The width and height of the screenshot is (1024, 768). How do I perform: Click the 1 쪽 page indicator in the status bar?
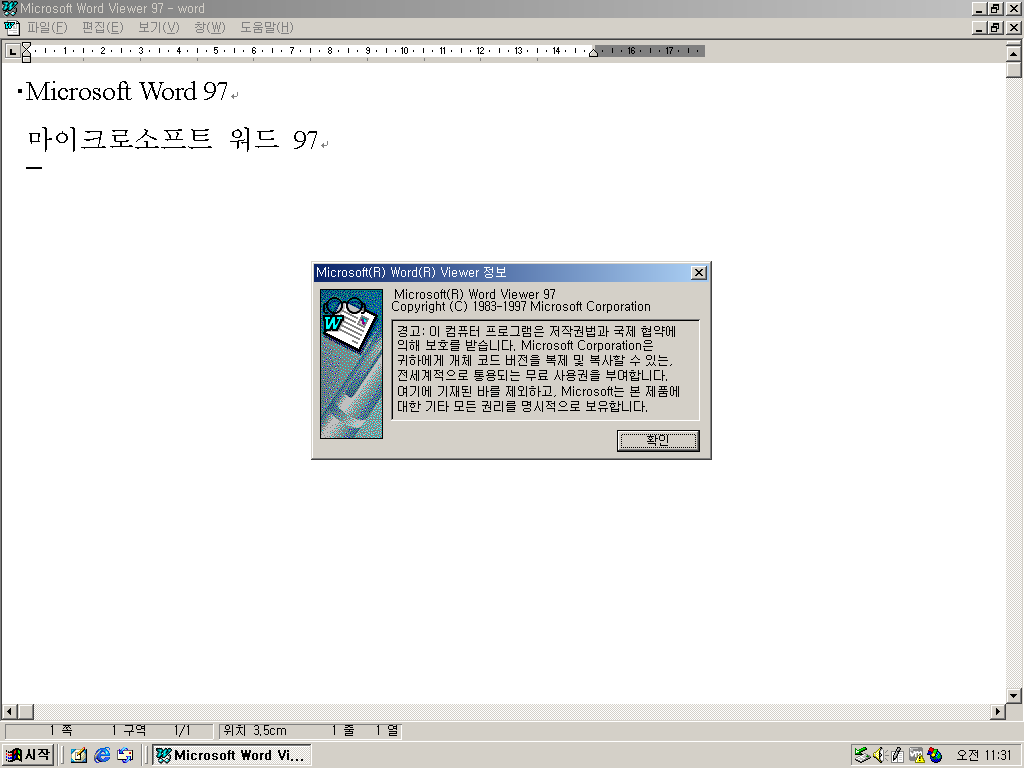point(61,730)
